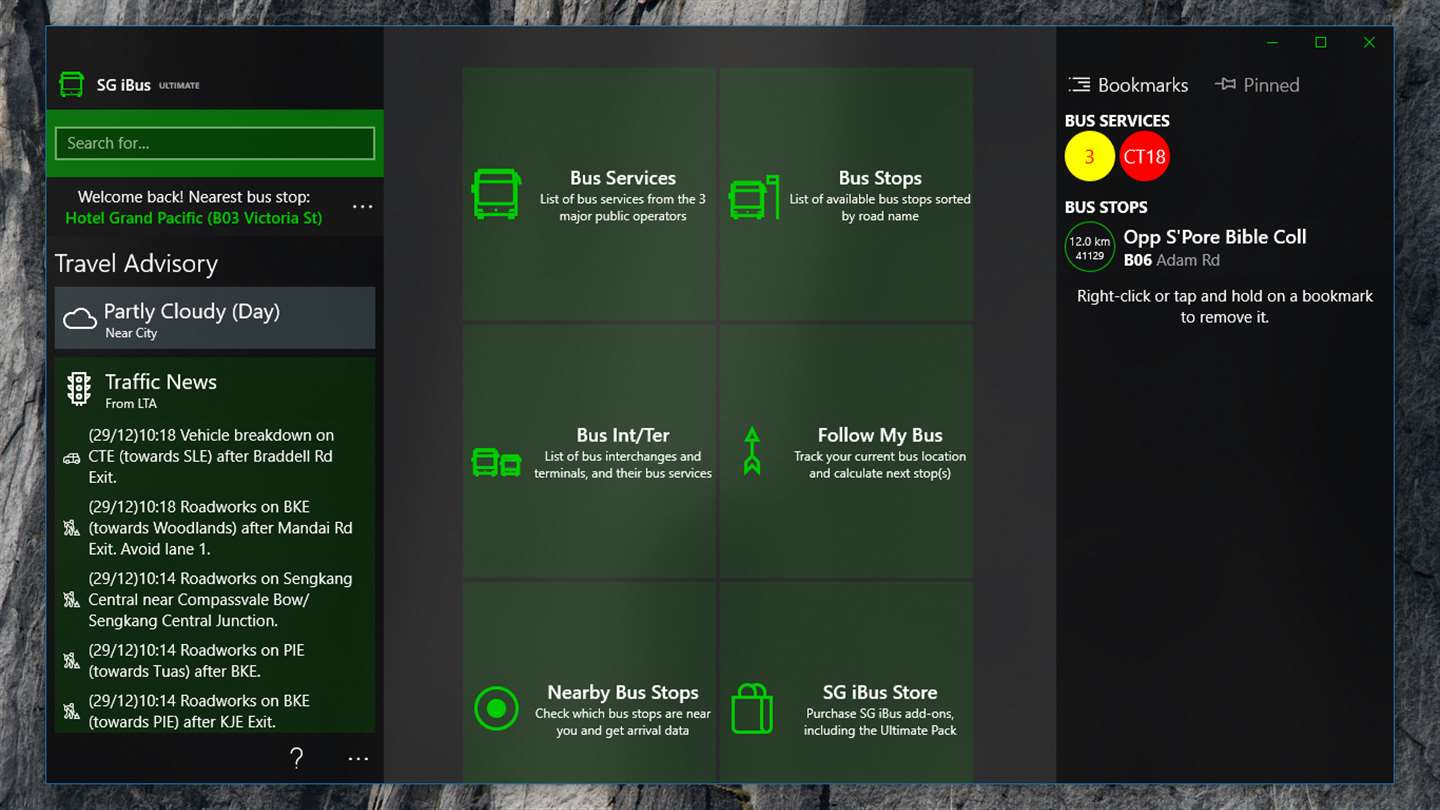Click the Bus Int/Ter double bus icon
This screenshot has height=810, width=1440.
[x=496, y=463]
